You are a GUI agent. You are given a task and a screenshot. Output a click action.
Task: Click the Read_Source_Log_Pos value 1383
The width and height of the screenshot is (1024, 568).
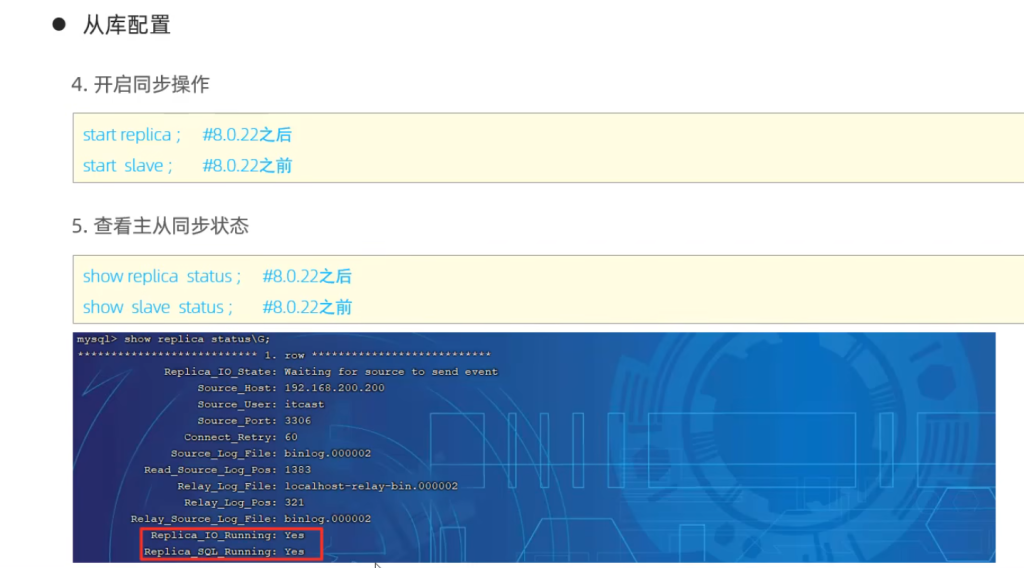coord(298,470)
